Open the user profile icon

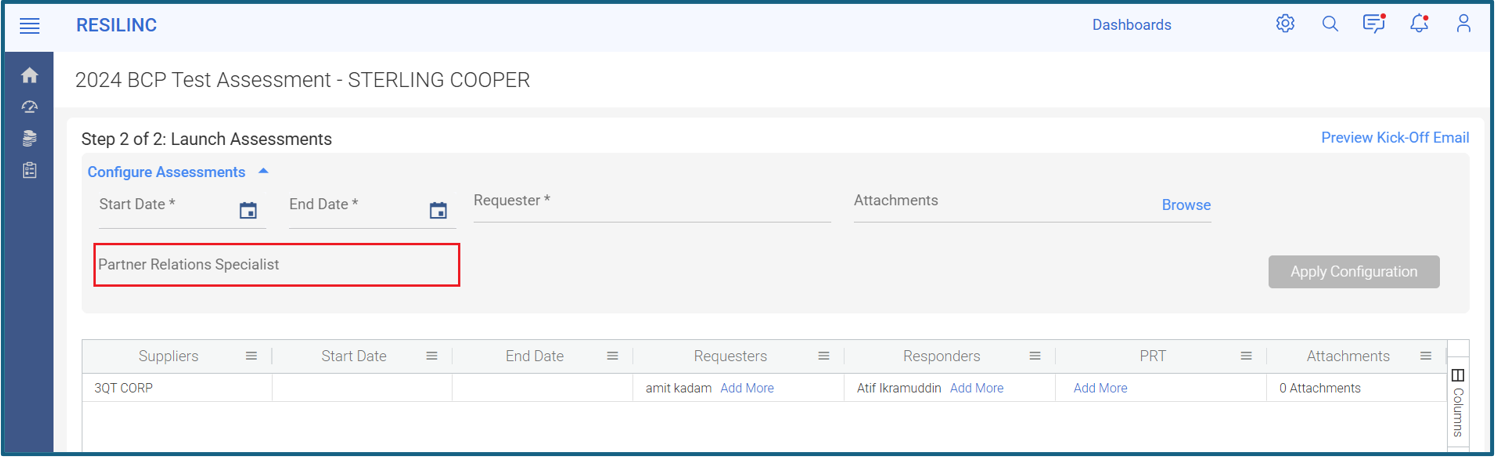point(1464,24)
